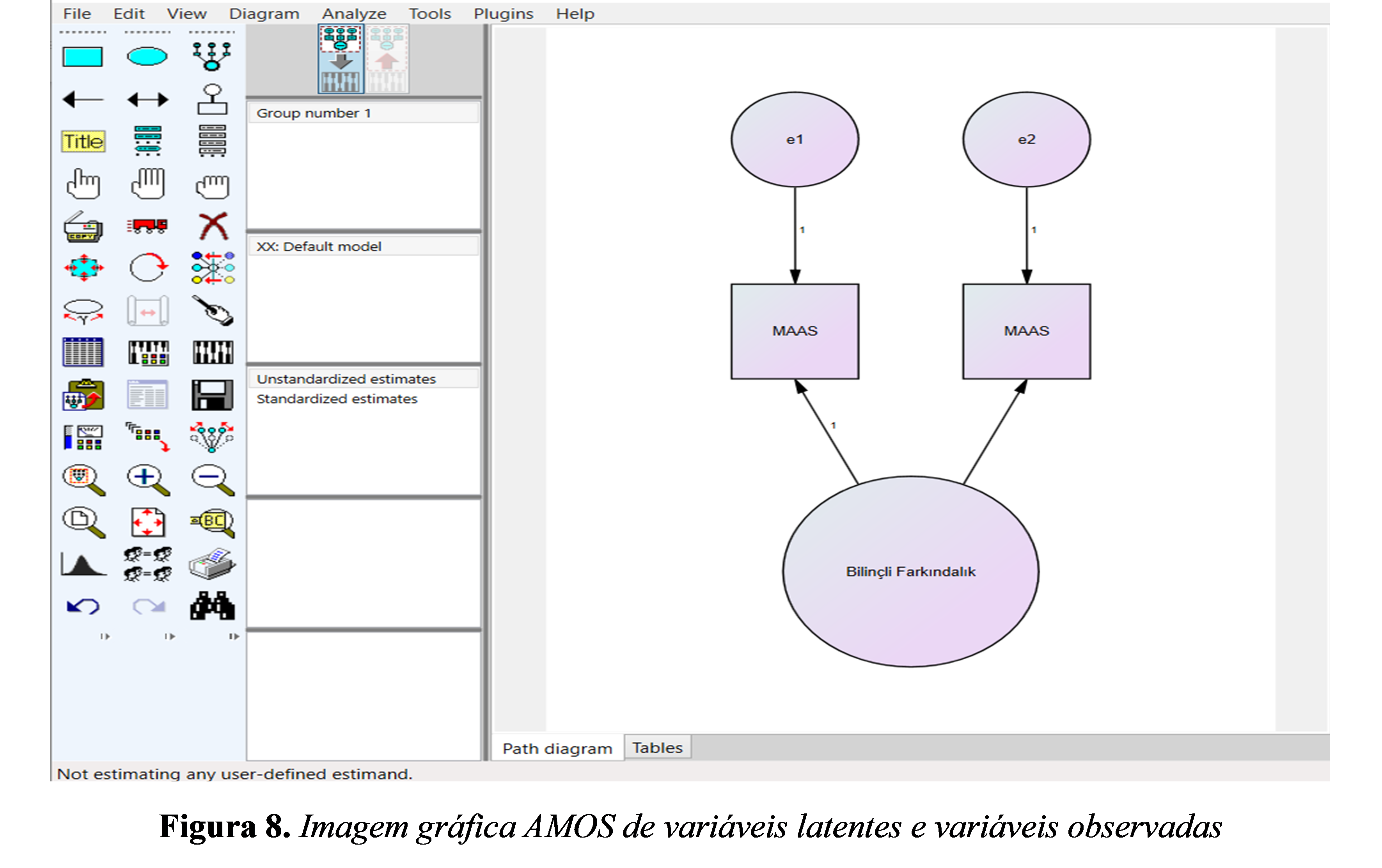Click the Title figure caption tool

click(x=83, y=141)
